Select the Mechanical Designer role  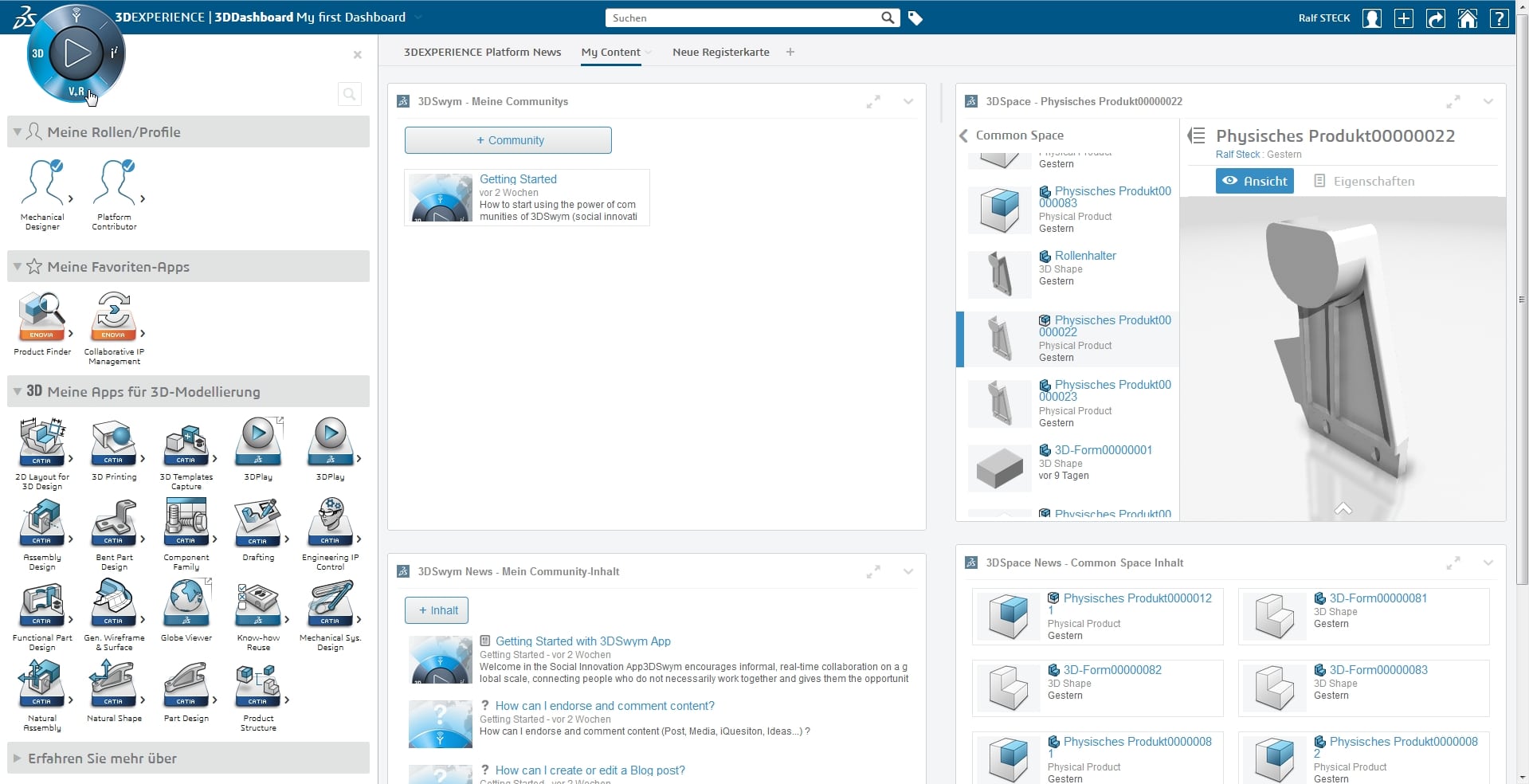(42, 182)
